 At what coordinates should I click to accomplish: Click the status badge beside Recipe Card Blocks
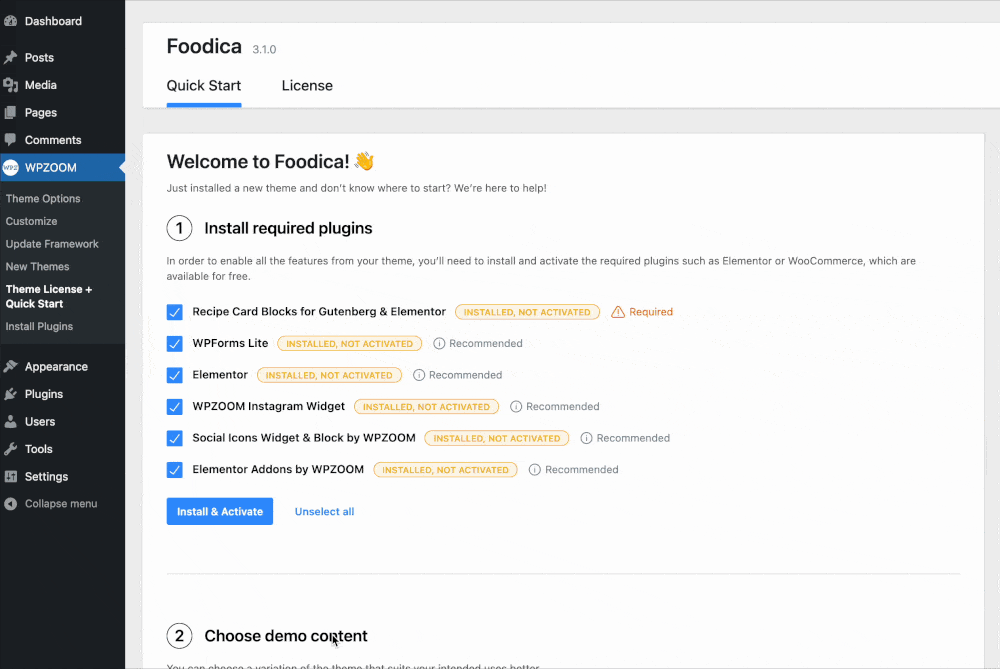click(x=527, y=312)
